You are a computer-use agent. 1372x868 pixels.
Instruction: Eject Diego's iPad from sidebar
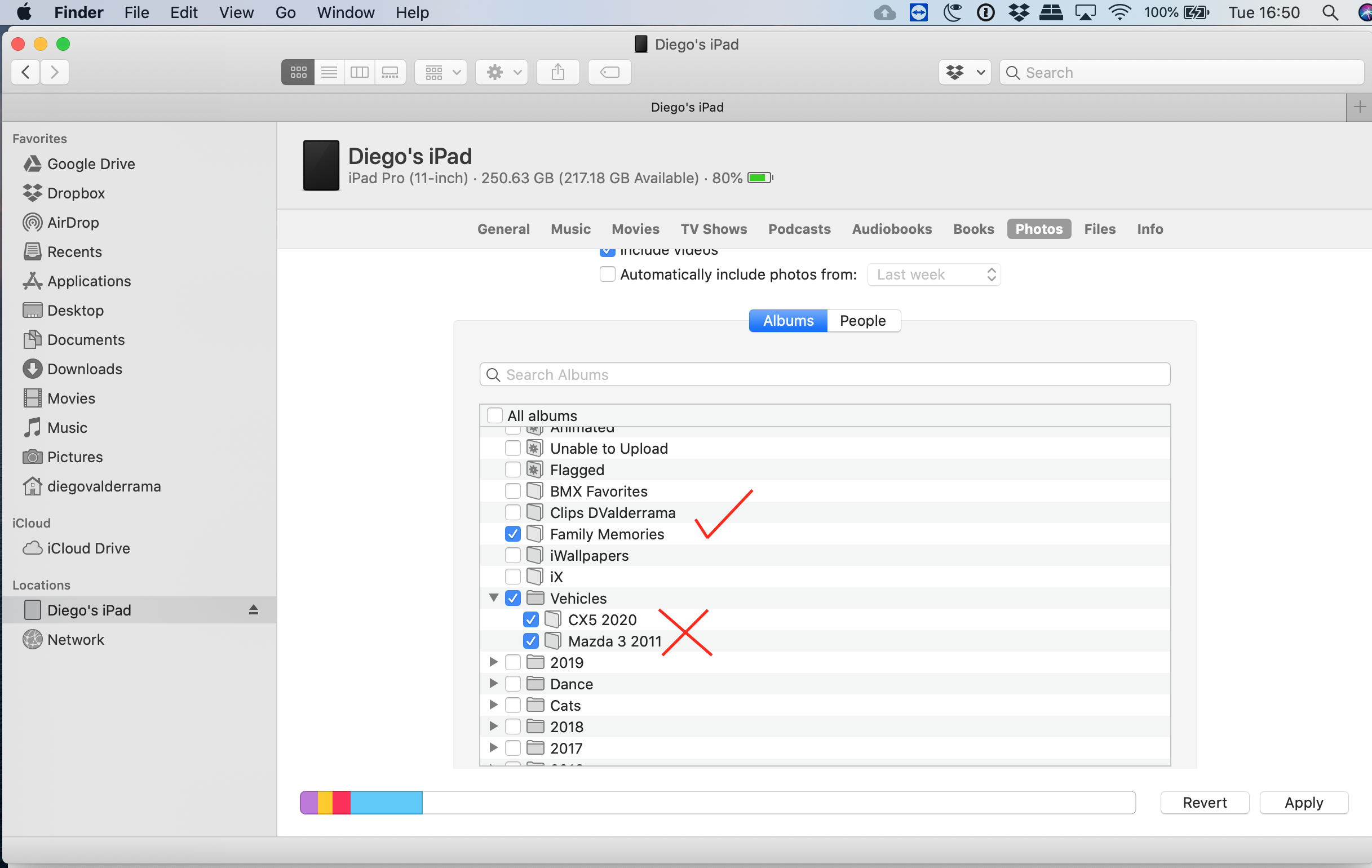[x=254, y=610]
